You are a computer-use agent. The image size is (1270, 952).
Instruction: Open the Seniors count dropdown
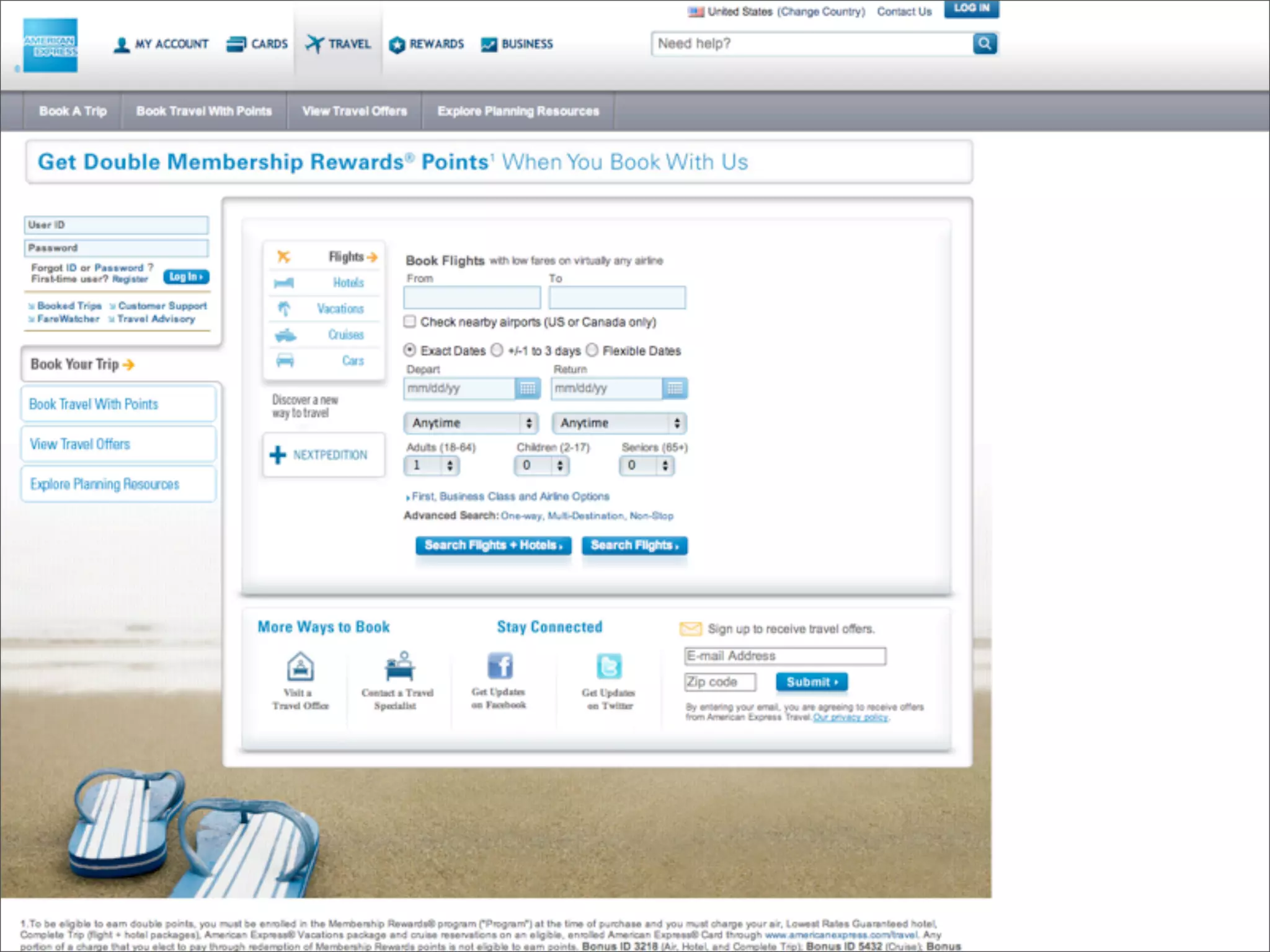(x=647, y=465)
